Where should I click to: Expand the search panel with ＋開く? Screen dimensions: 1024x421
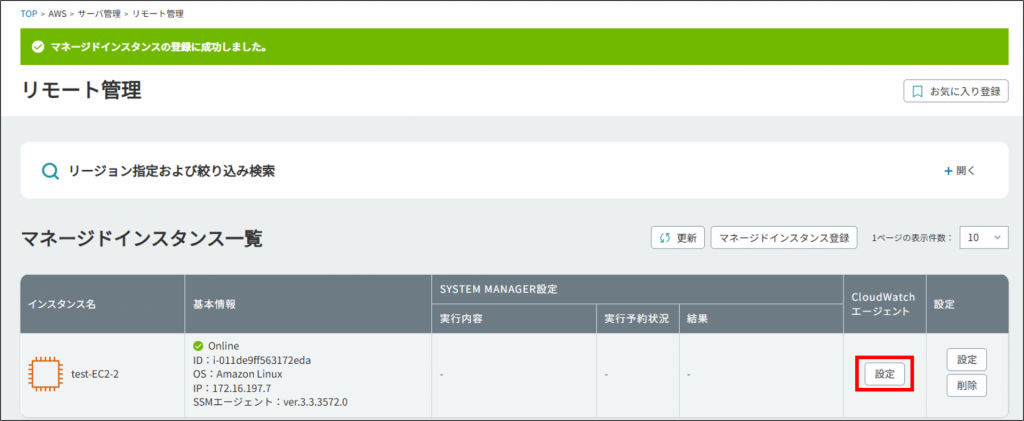pyautogui.click(x=959, y=171)
